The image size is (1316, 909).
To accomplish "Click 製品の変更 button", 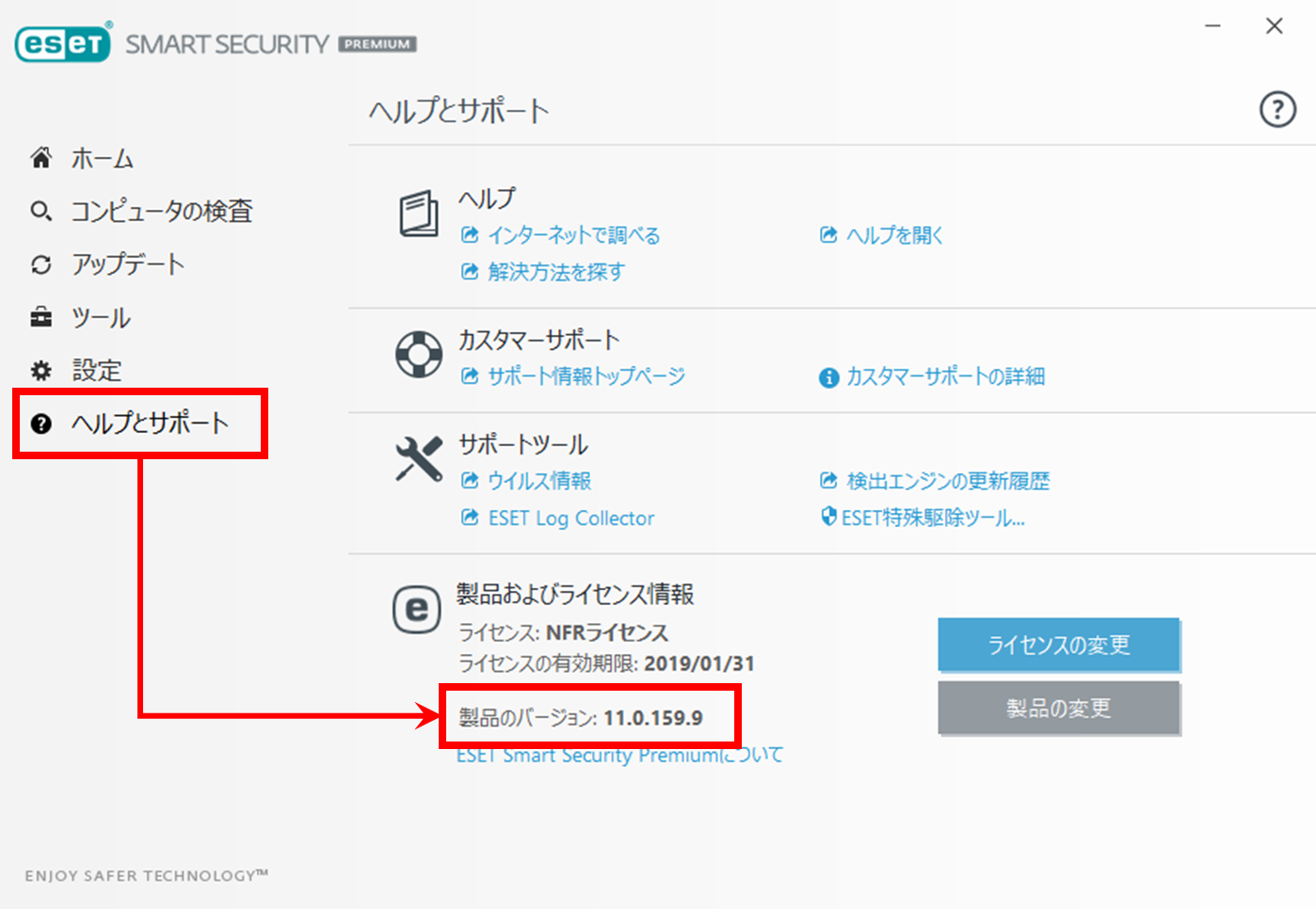I will (1058, 708).
